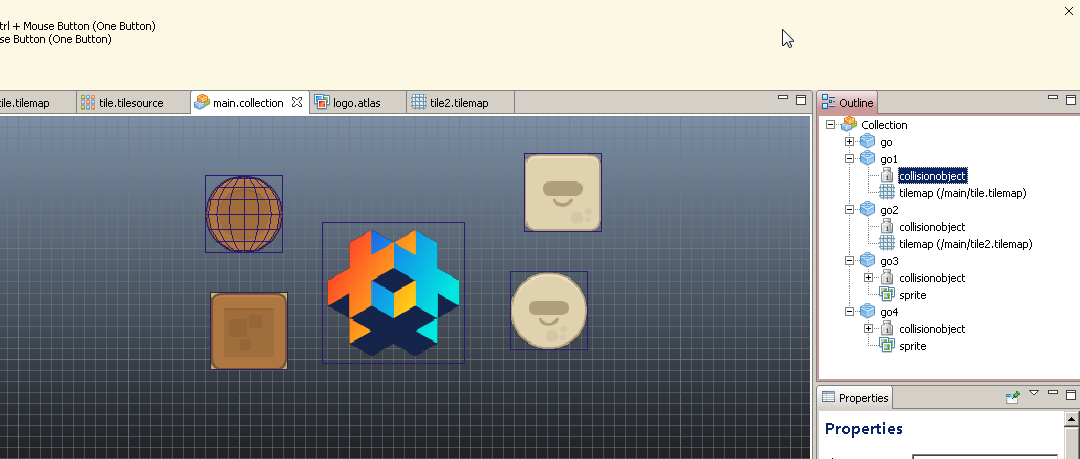The image size is (1080, 459).
Task: Click the collisionobject weight icon under go3
Action: pos(887,278)
